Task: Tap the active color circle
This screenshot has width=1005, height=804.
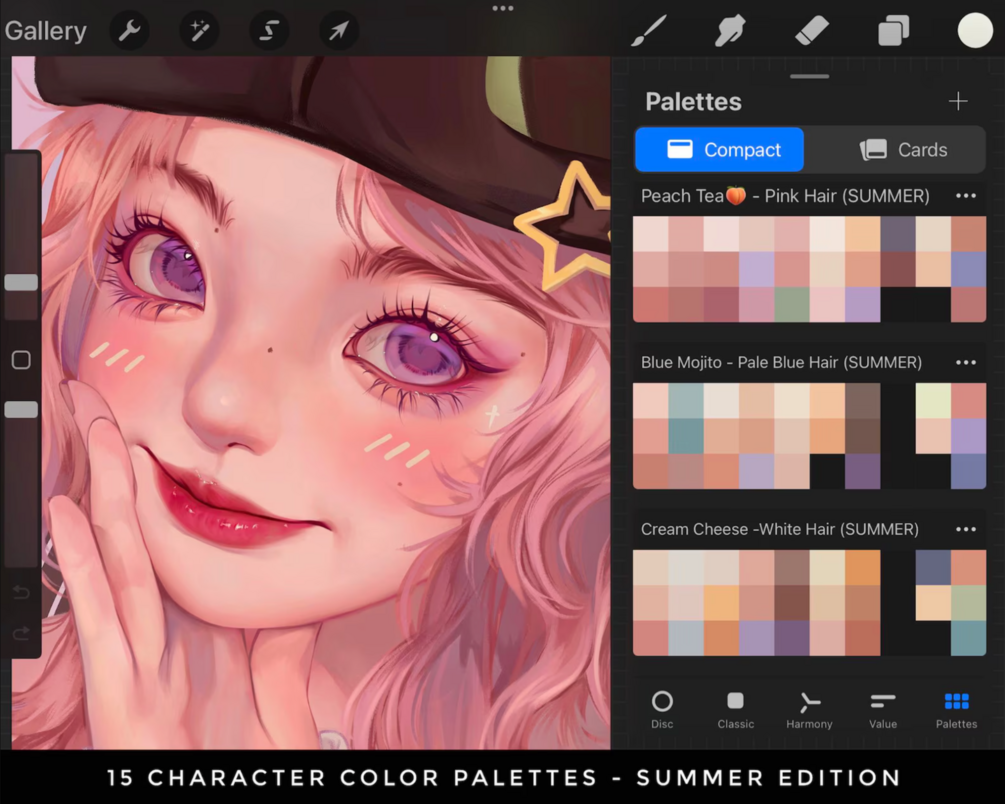Action: (x=975, y=30)
